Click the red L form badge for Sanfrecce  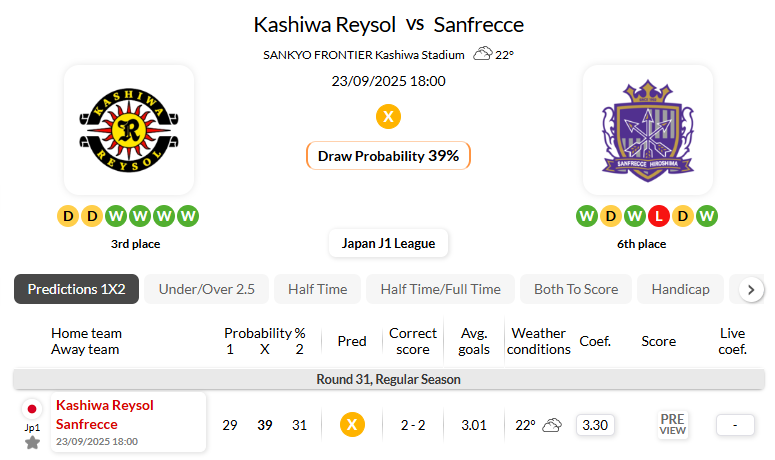tap(658, 216)
